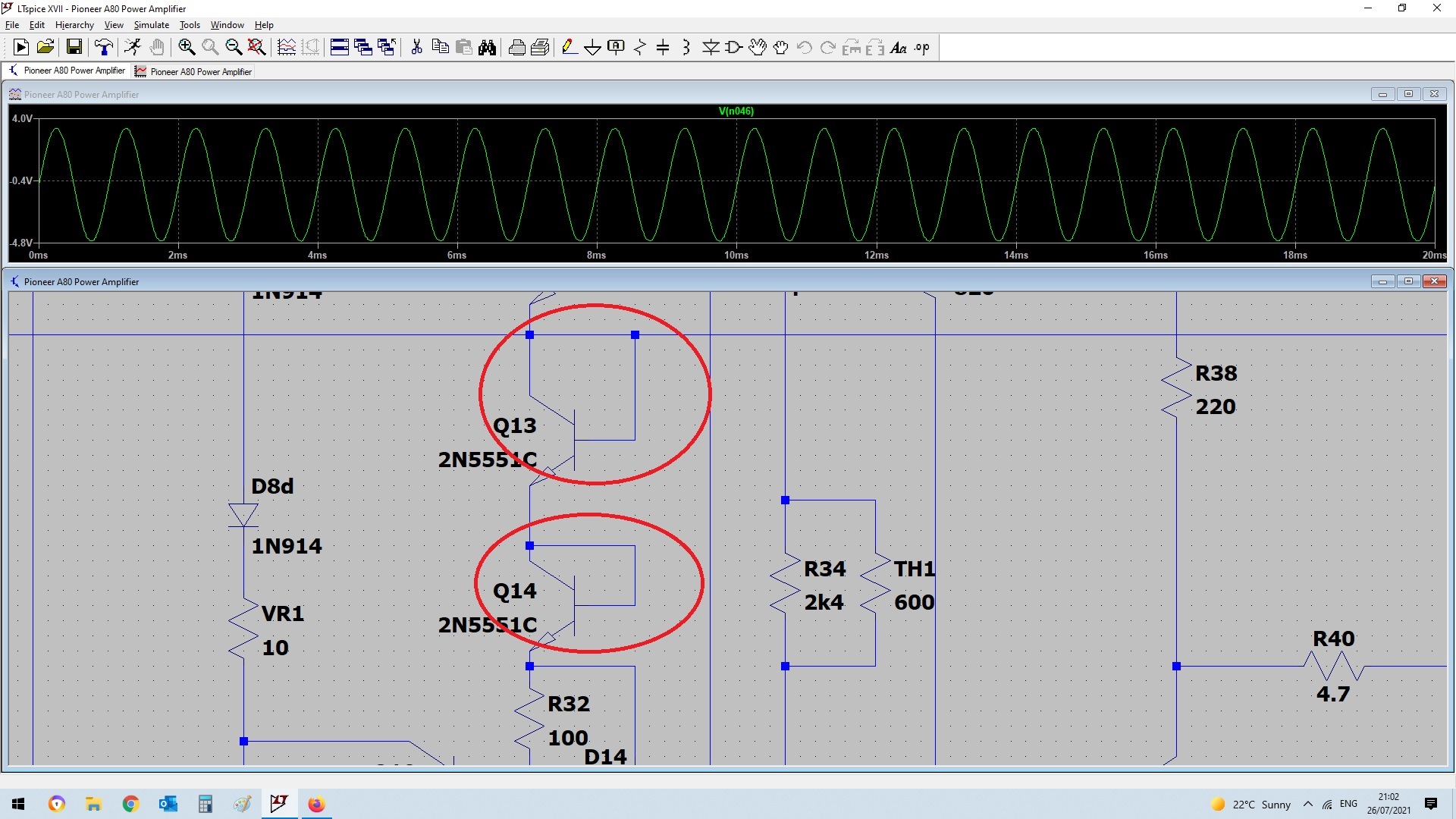
Task: Click resistor R38 label
Action: (1216, 373)
